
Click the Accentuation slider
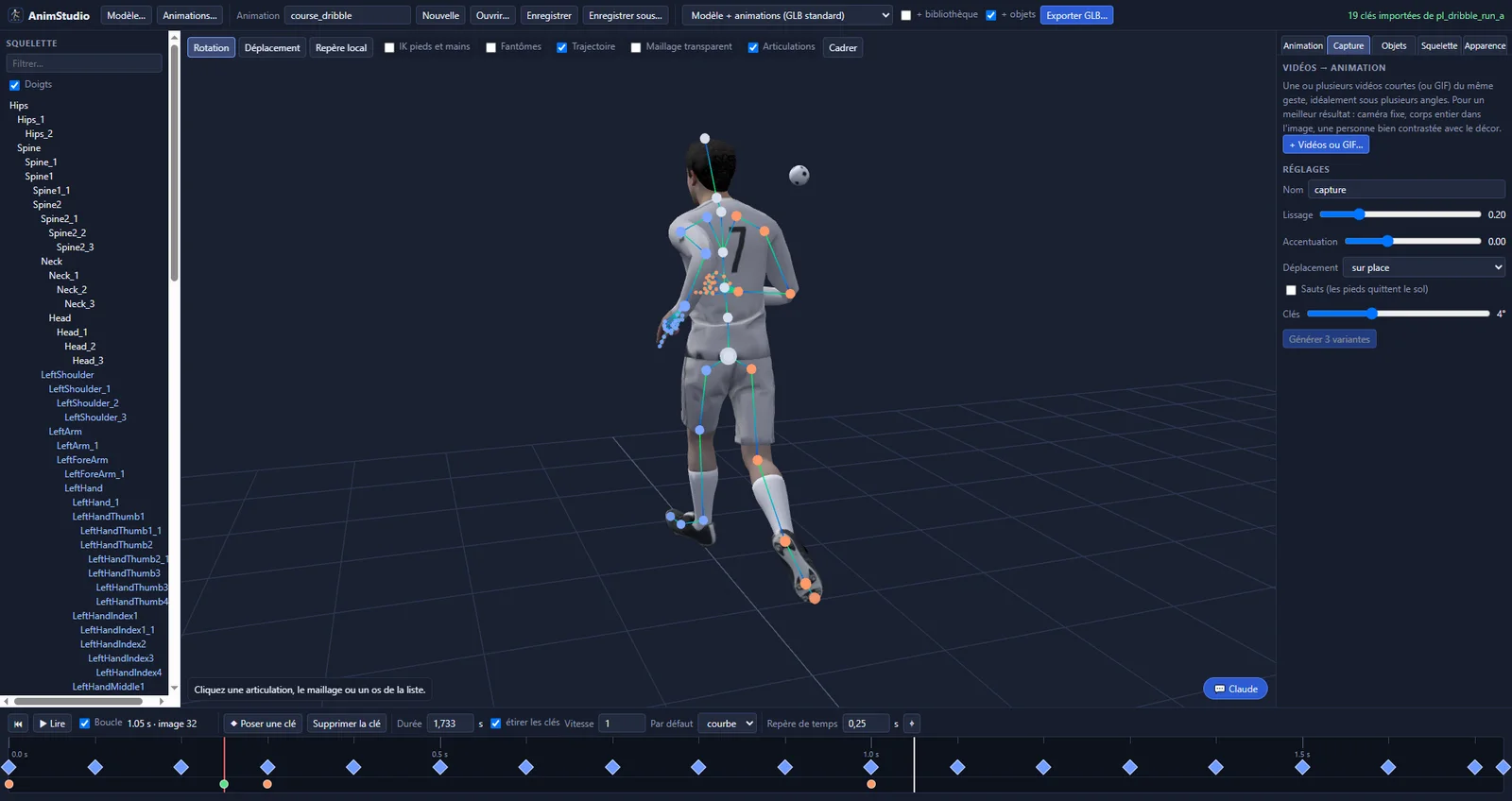point(1413,241)
